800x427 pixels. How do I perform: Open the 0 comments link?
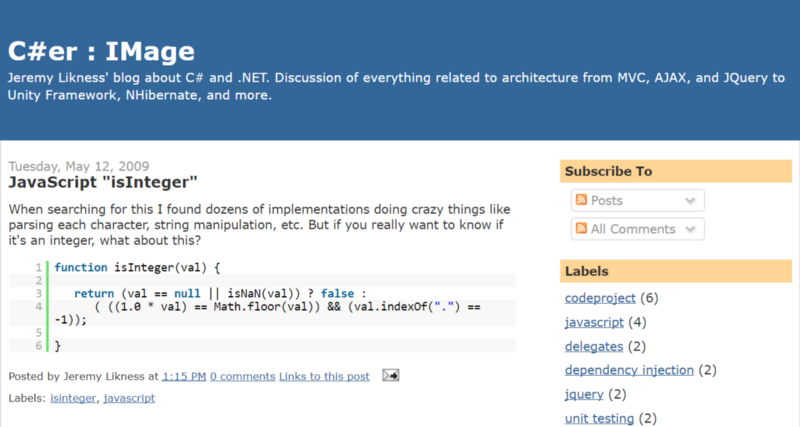[242, 376]
